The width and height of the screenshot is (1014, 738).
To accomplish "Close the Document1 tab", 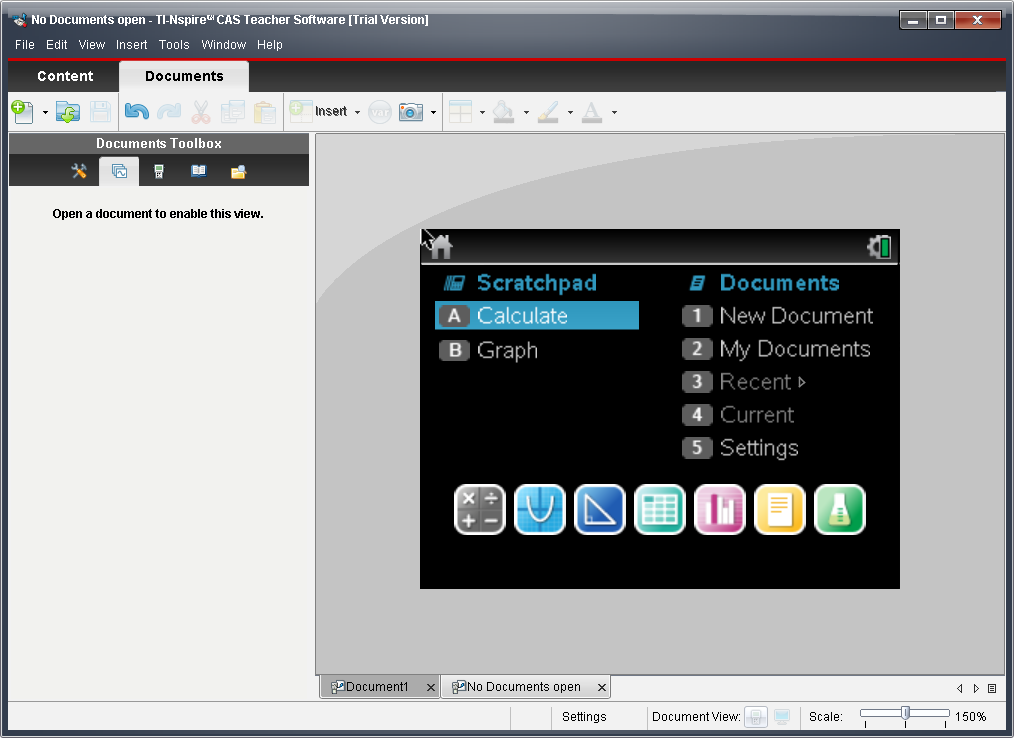I will tap(431, 688).
